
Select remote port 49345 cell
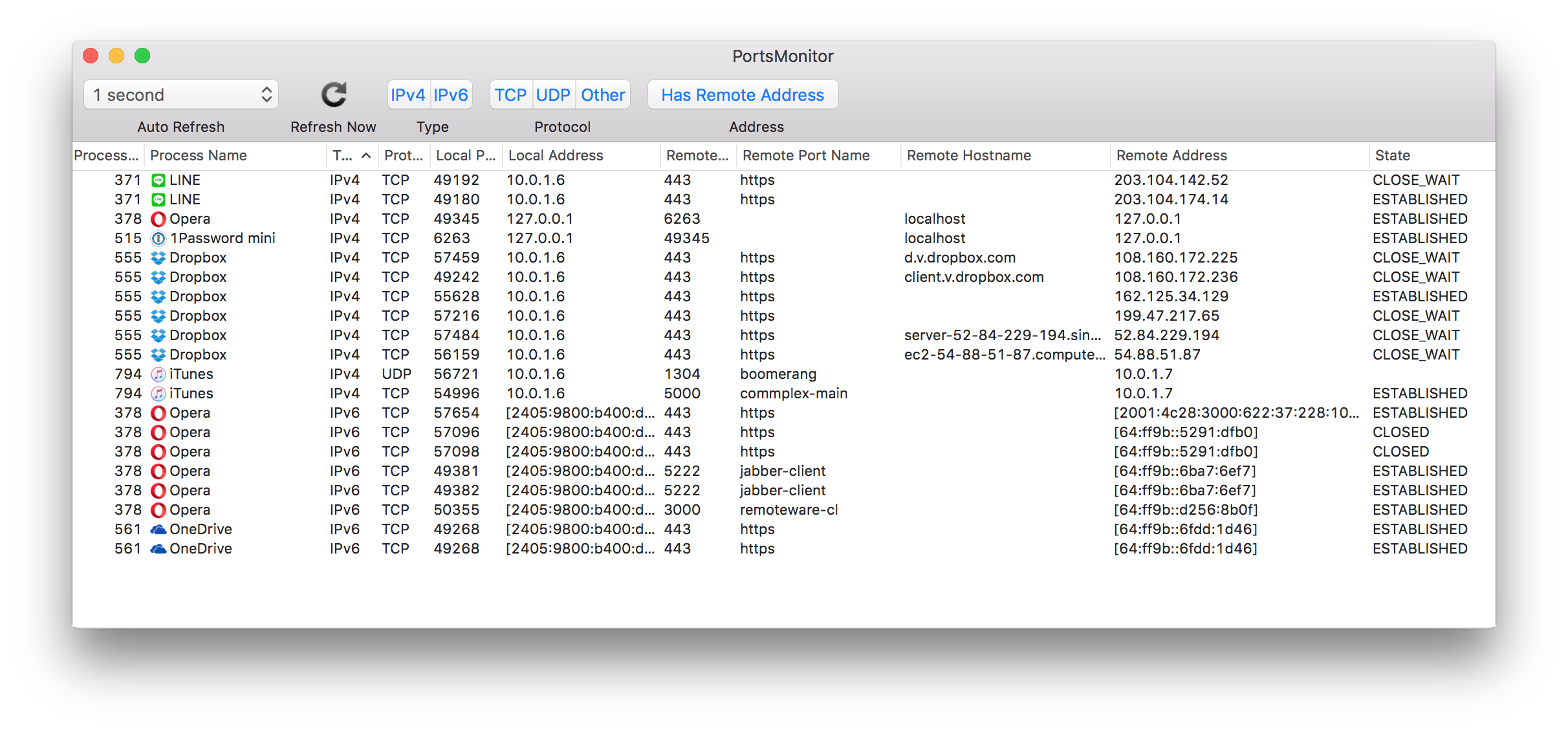click(x=686, y=239)
